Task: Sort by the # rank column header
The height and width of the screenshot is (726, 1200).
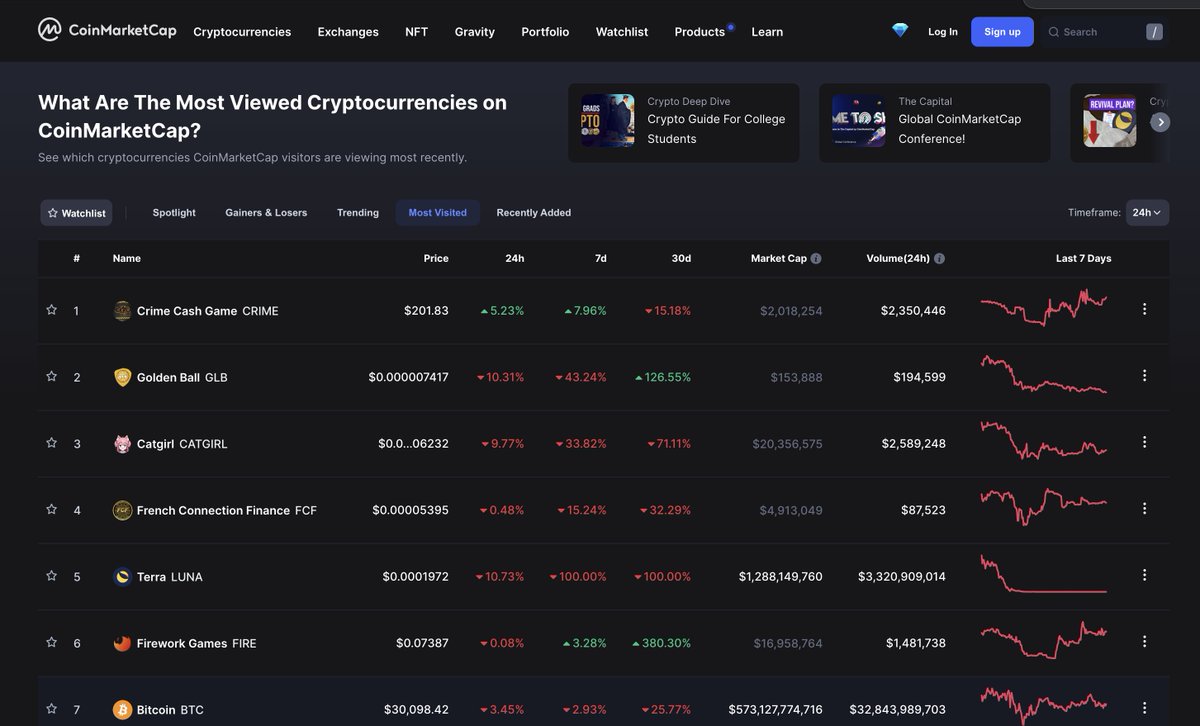Action: [x=77, y=258]
